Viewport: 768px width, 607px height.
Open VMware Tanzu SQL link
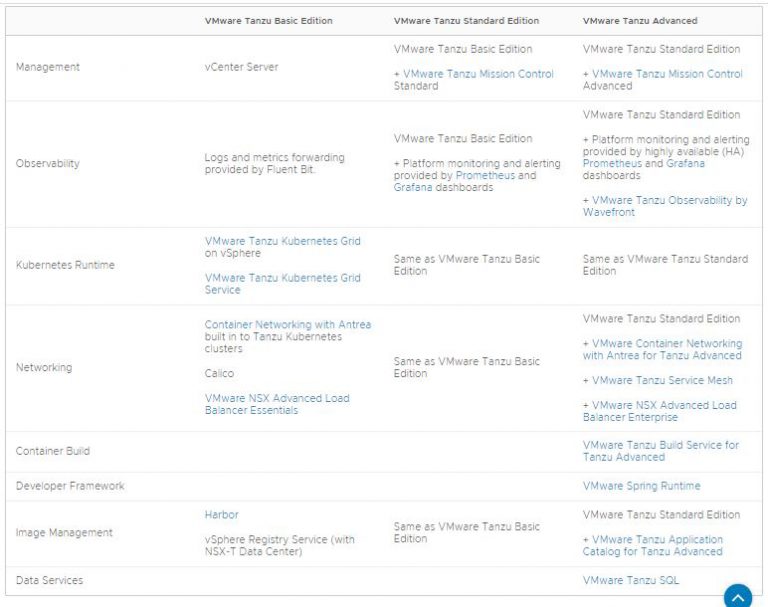(631, 580)
